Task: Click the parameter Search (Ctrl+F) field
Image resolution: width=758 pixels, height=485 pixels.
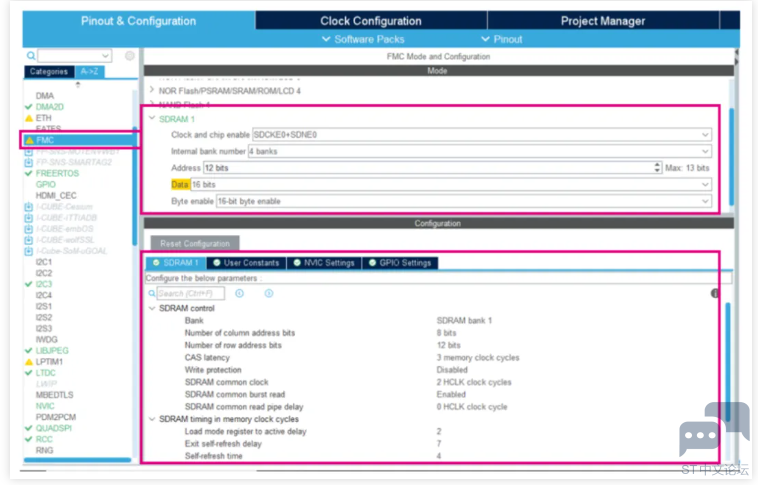Action: point(190,293)
